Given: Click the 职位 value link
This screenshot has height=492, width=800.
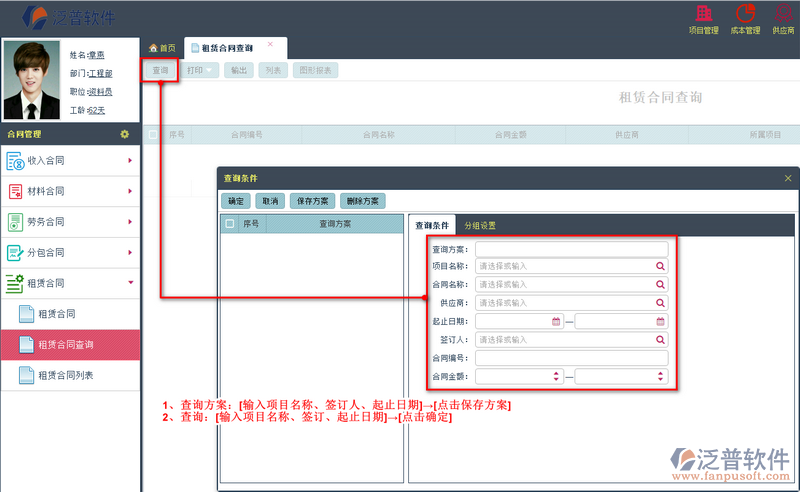Looking at the screenshot, I should 100,92.
